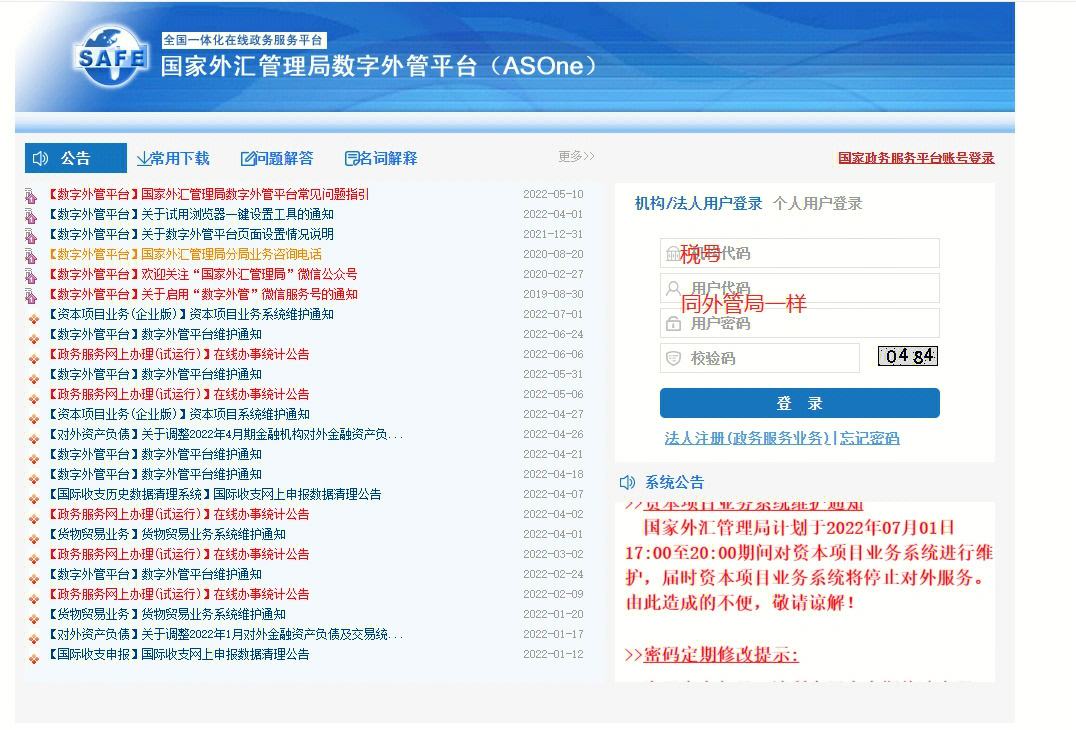Click the speaker icon in 公告 tab
Screen dimensions: 1076x730
pyautogui.click(x=40, y=158)
